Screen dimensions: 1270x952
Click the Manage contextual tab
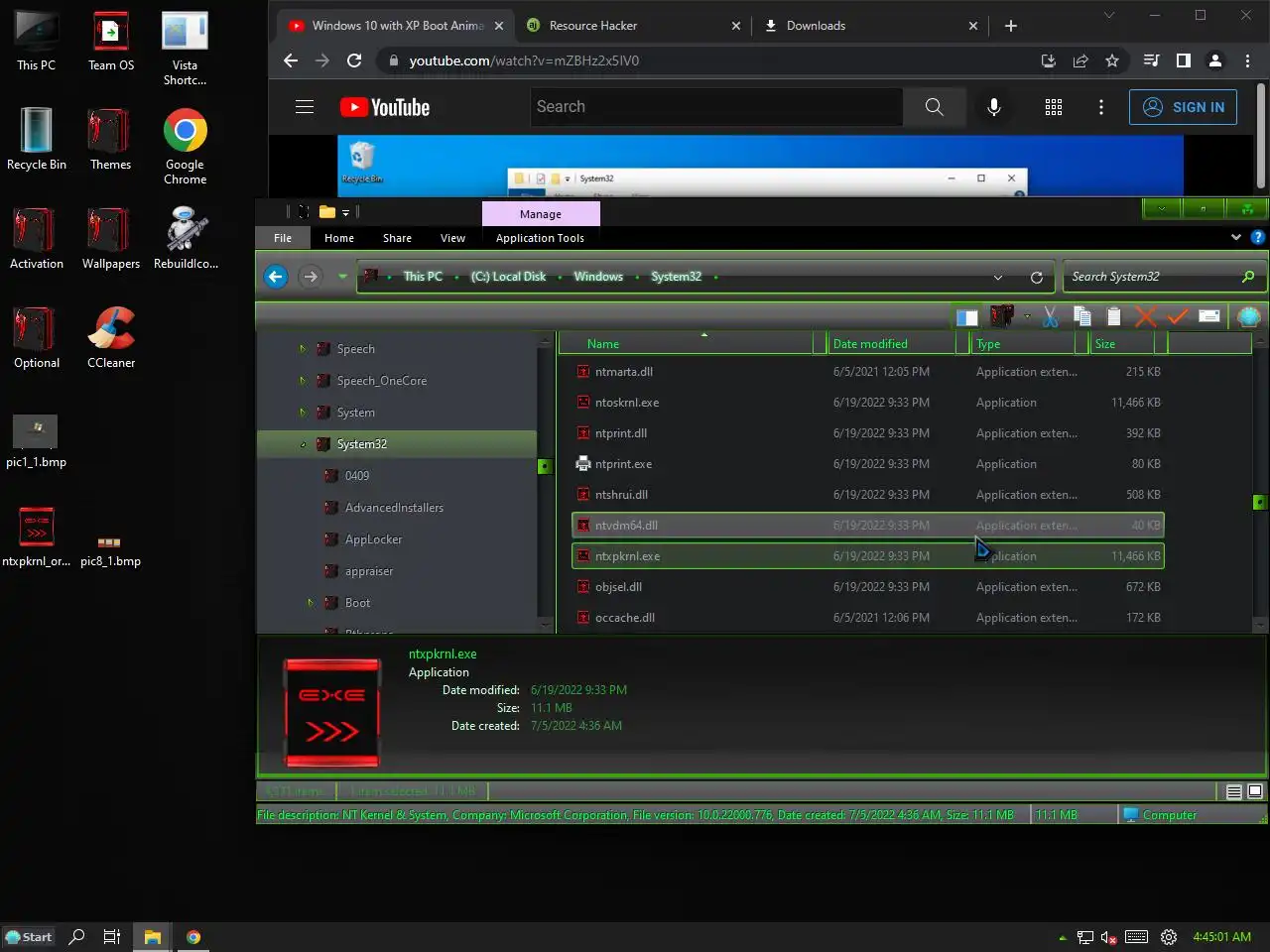click(541, 214)
